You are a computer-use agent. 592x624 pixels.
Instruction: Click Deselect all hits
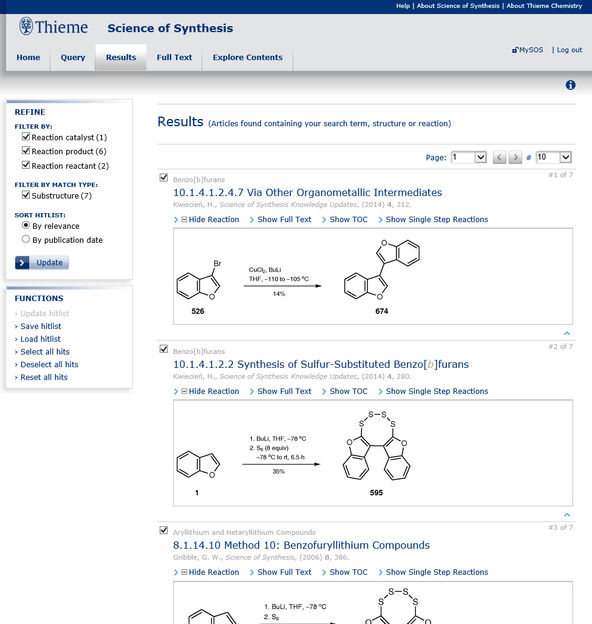(49, 365)
